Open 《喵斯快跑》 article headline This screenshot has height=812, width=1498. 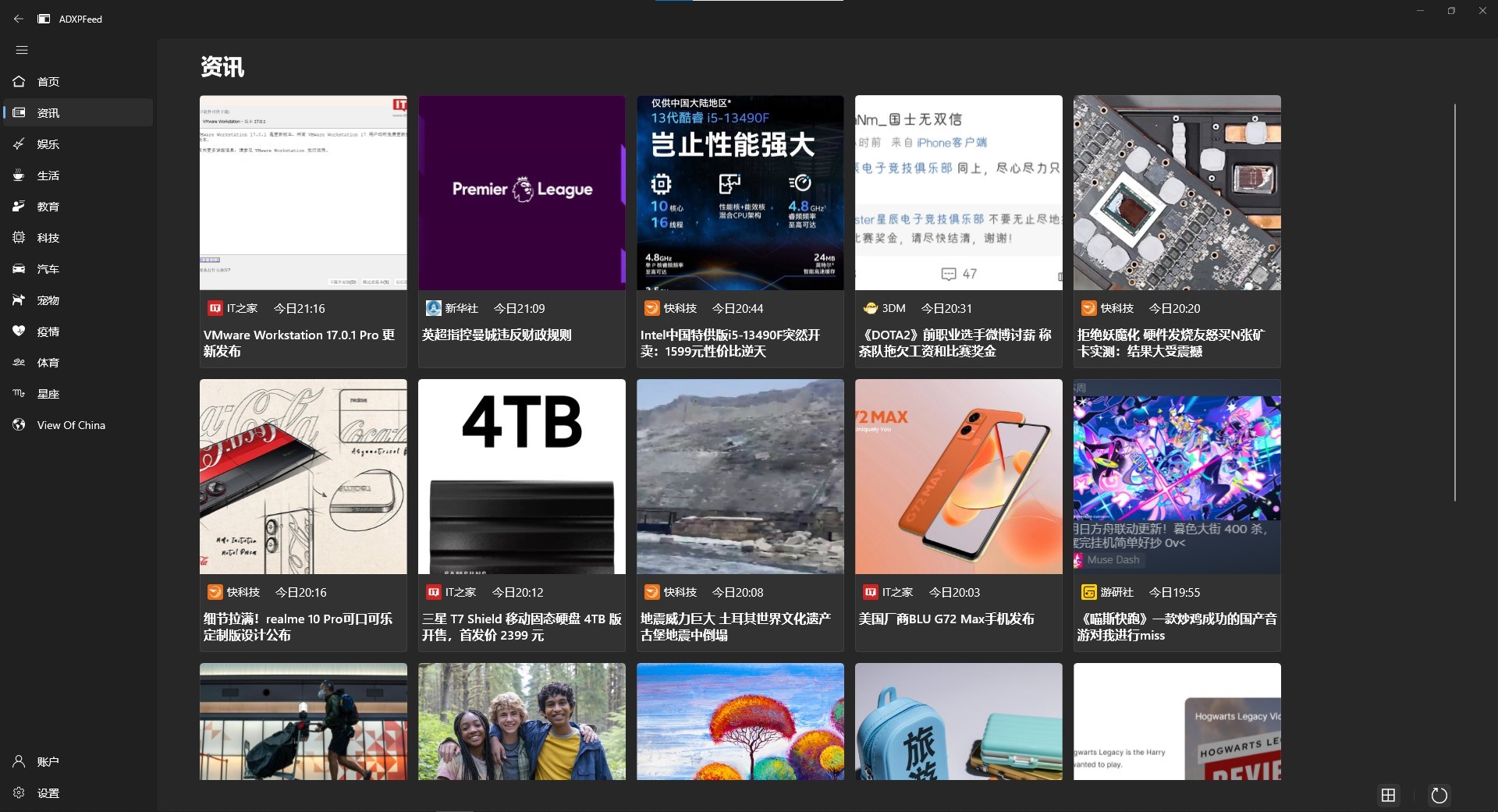(x=1177, y=627)
